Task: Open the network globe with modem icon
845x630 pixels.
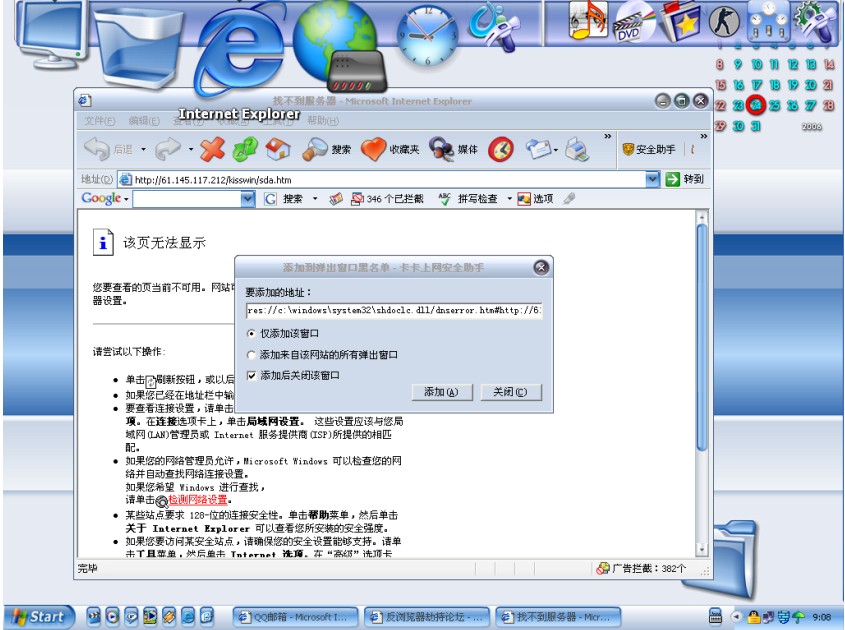Action: coord(340,46)
